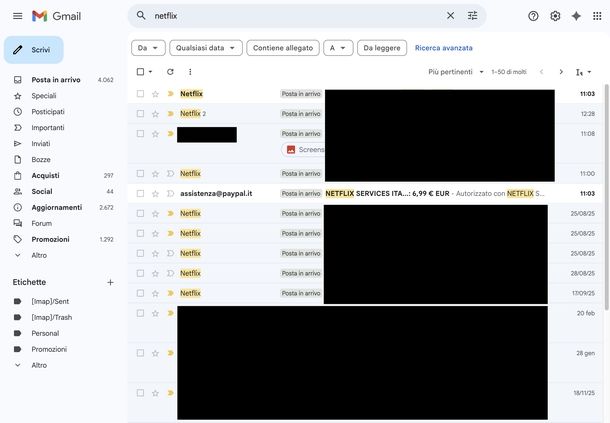The image size is (610, 423).
Task: Select the 17/09/25 Netflix email checkbox
Action: tap(140, 293)
